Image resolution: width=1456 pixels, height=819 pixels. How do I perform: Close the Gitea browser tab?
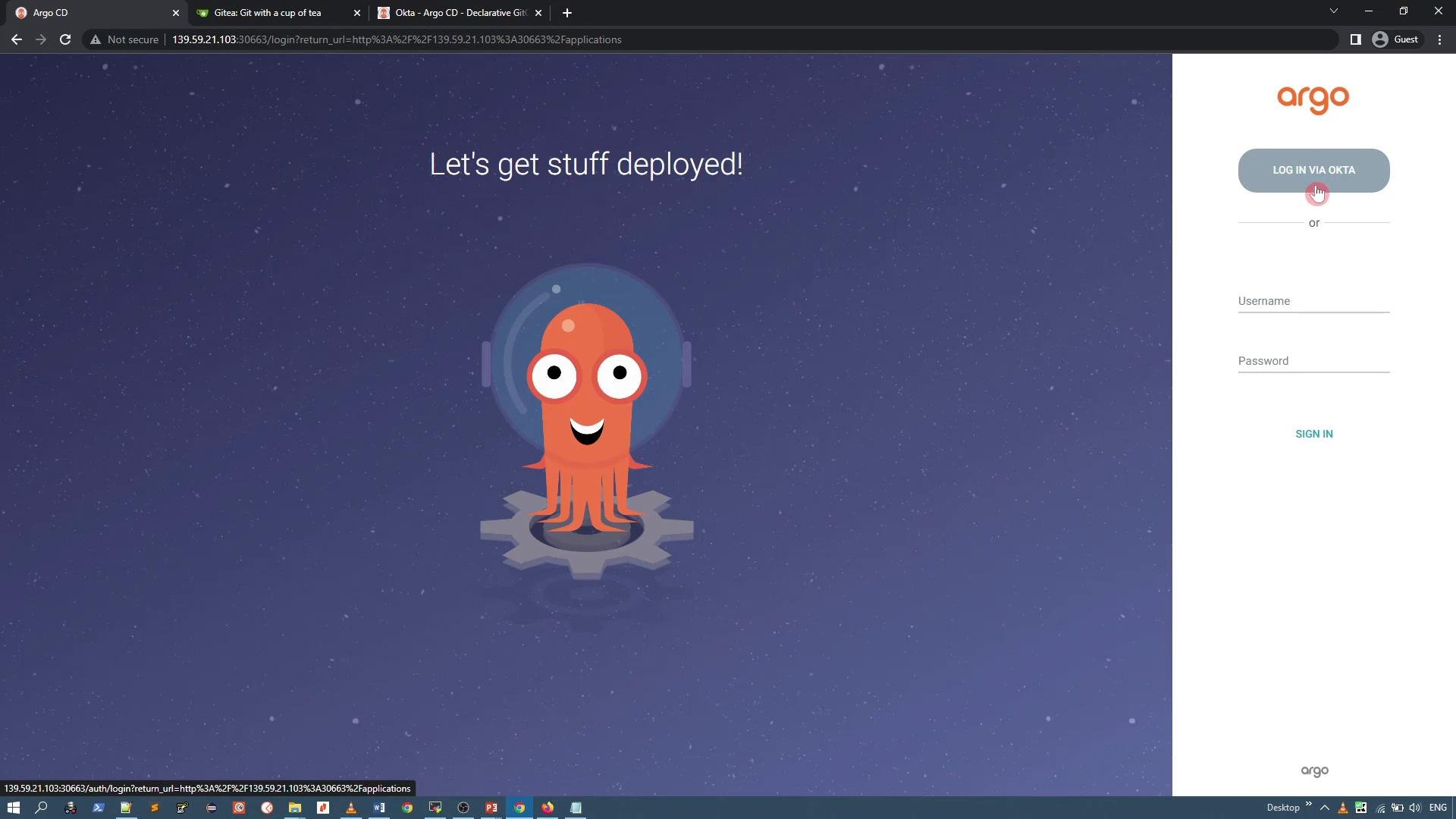[x=356, y=13]
